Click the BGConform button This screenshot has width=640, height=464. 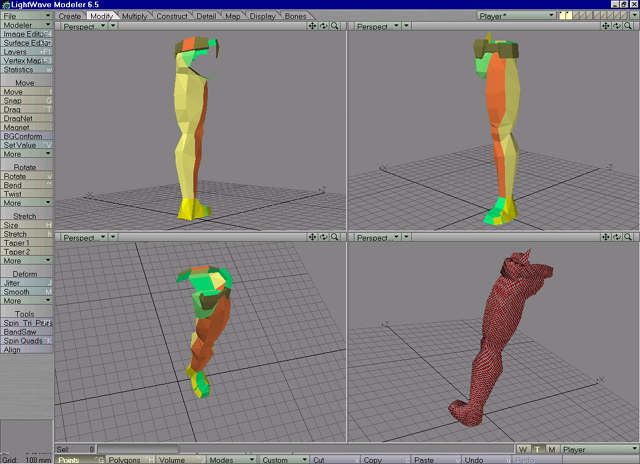pos(27,136)
